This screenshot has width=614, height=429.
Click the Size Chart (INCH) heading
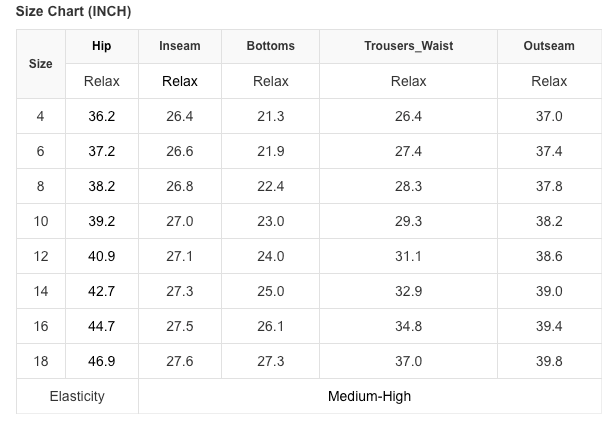point(73,11)
